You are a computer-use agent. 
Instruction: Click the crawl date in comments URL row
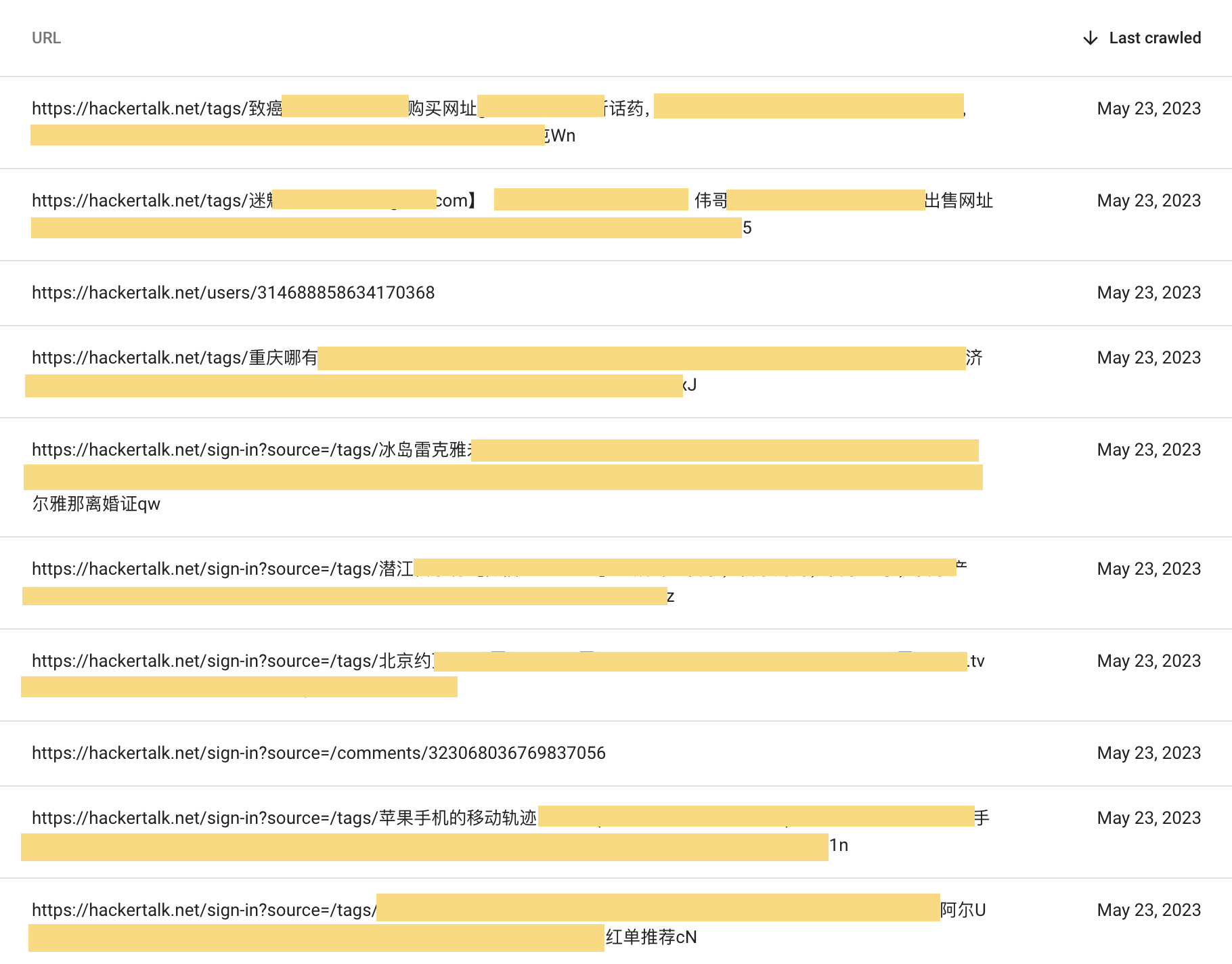[x=1149, y=753]
